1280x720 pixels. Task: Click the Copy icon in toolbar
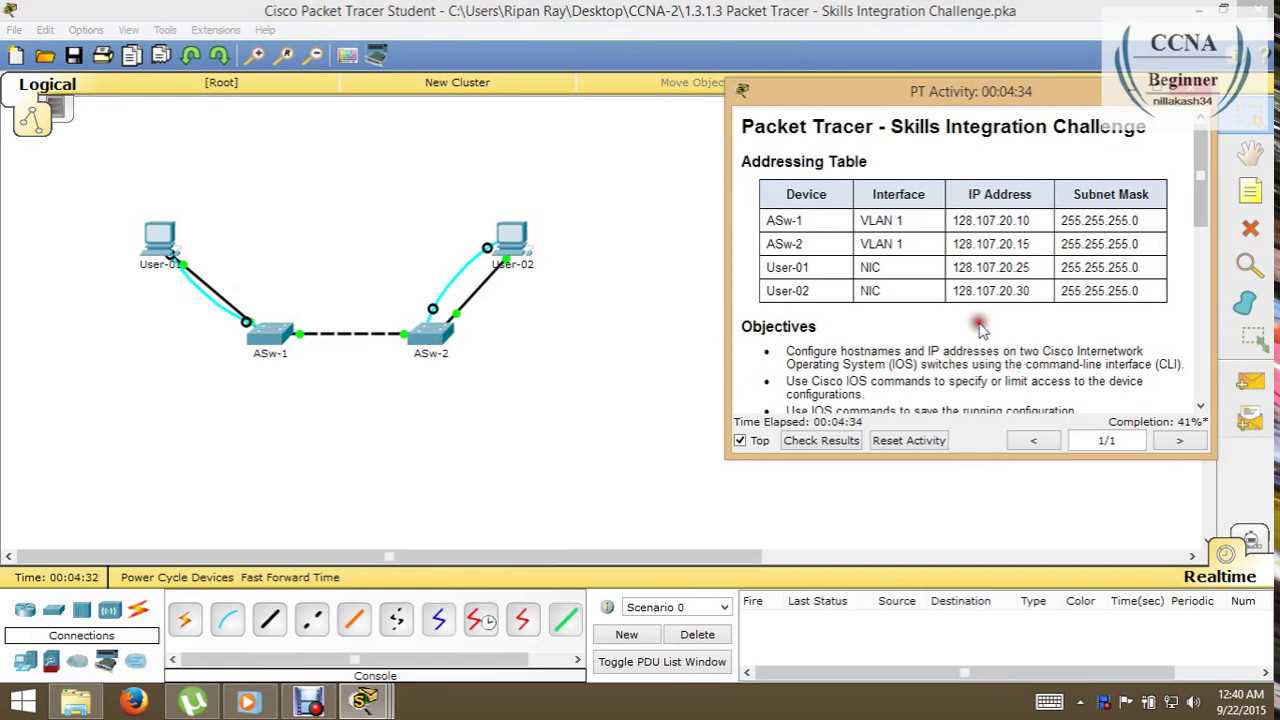[132, 56]
